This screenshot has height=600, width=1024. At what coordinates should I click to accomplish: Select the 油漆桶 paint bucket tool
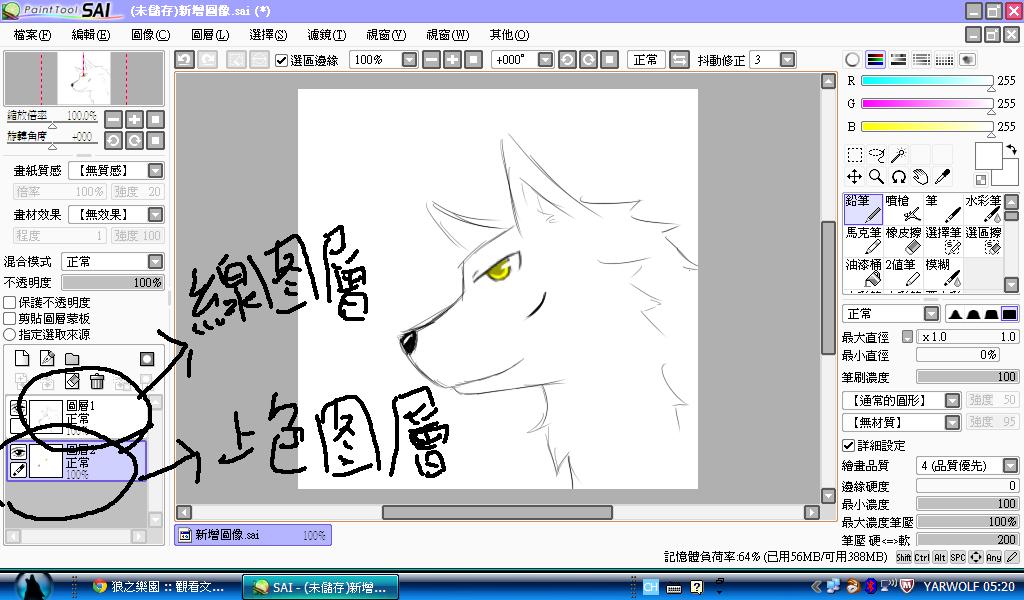click(863, 273)
